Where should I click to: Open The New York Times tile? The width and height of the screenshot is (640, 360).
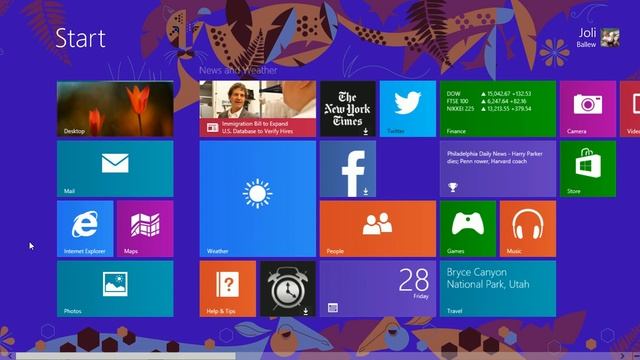click(x=348, y=109)
